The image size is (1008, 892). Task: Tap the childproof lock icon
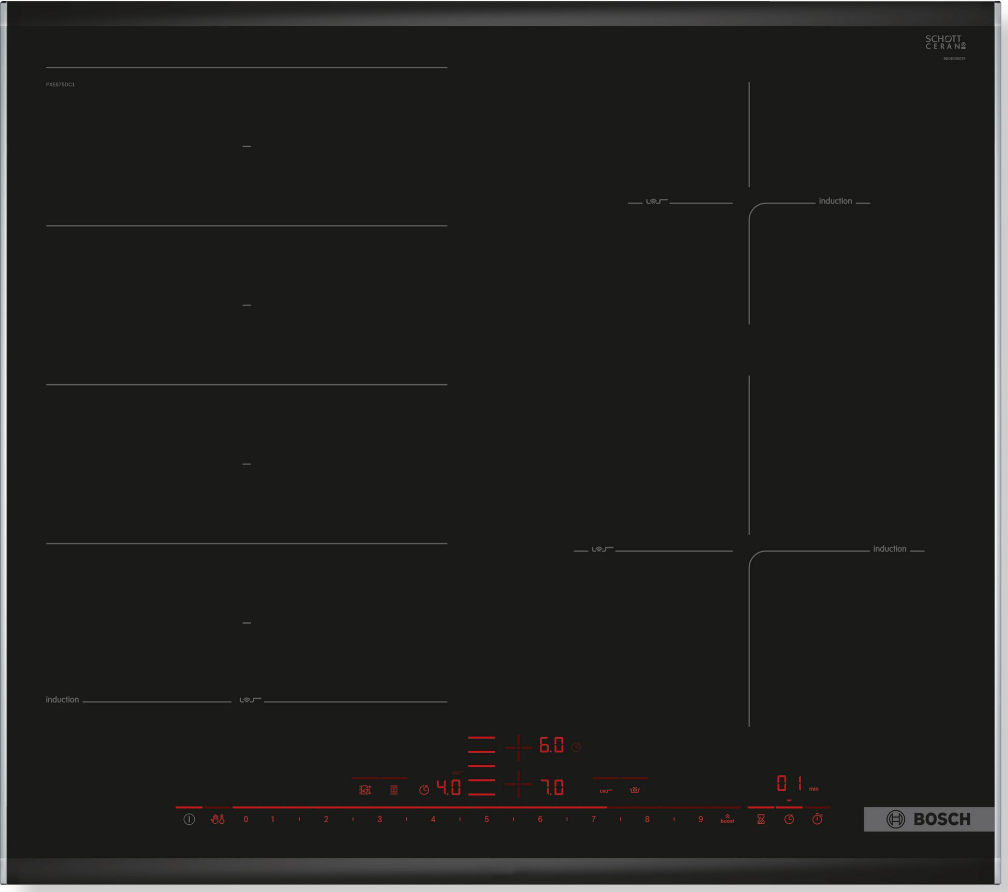(x=218, y=819)
